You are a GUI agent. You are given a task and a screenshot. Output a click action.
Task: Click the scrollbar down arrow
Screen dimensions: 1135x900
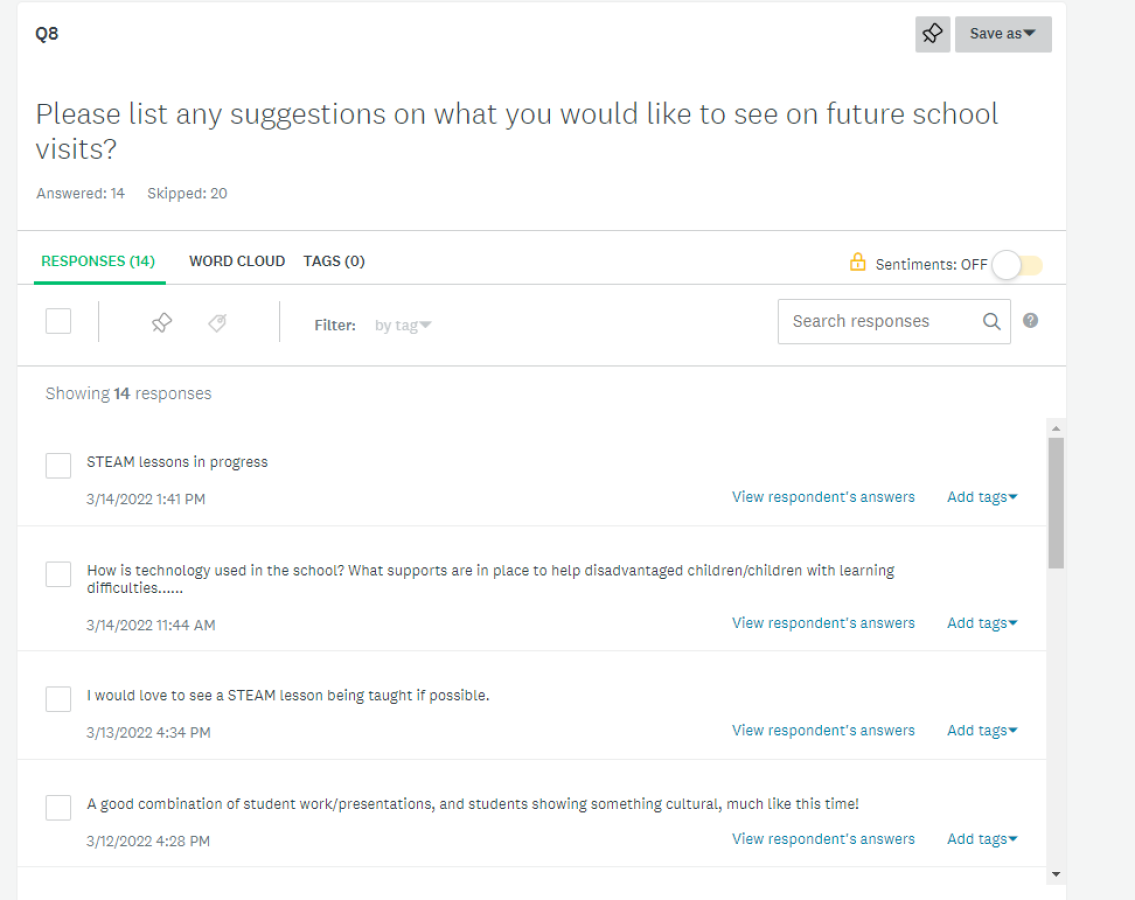pyautogui.click(x=1056, y=875)
